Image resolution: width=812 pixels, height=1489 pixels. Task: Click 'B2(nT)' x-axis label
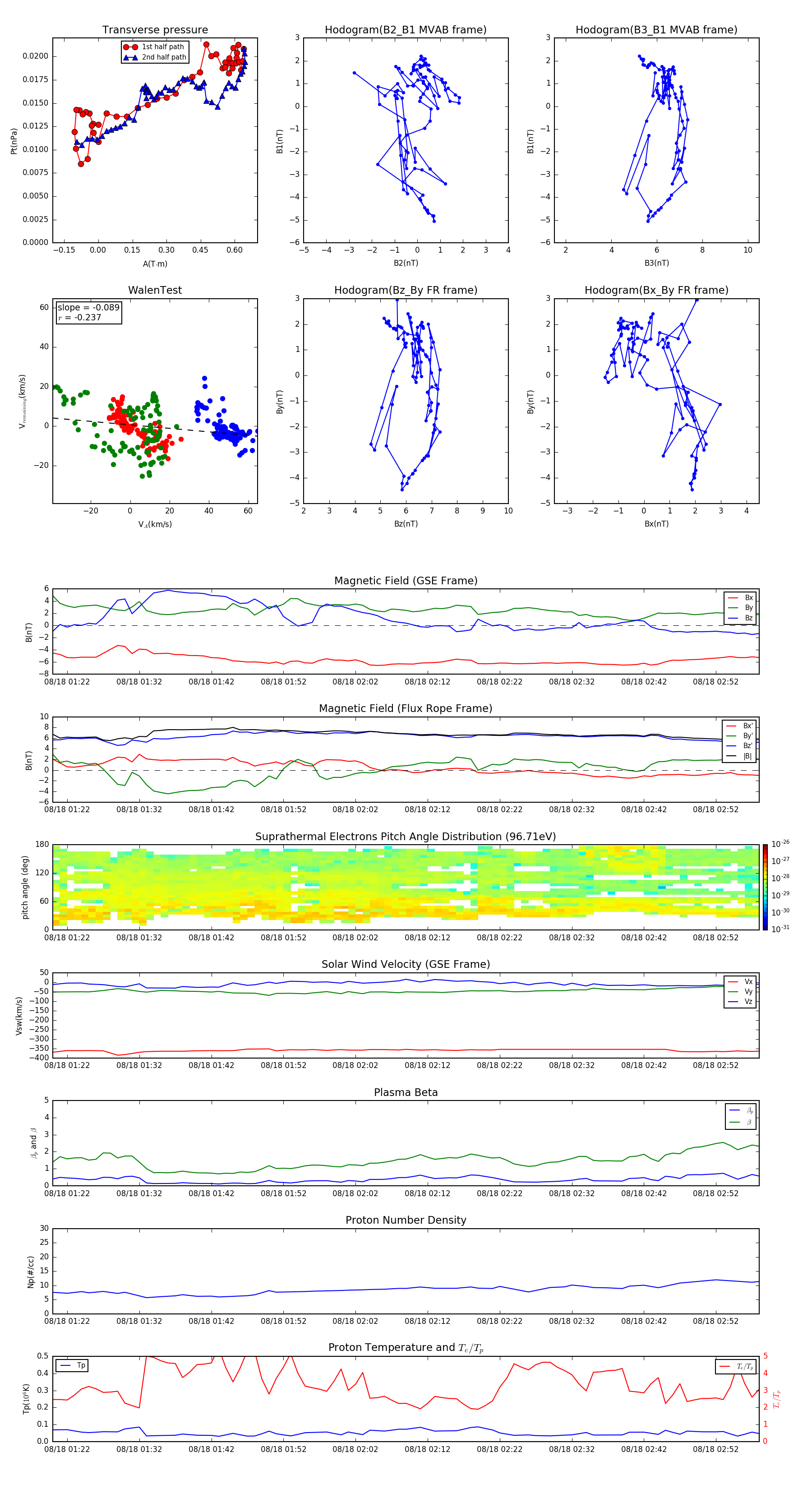click(x=406, y=263)
